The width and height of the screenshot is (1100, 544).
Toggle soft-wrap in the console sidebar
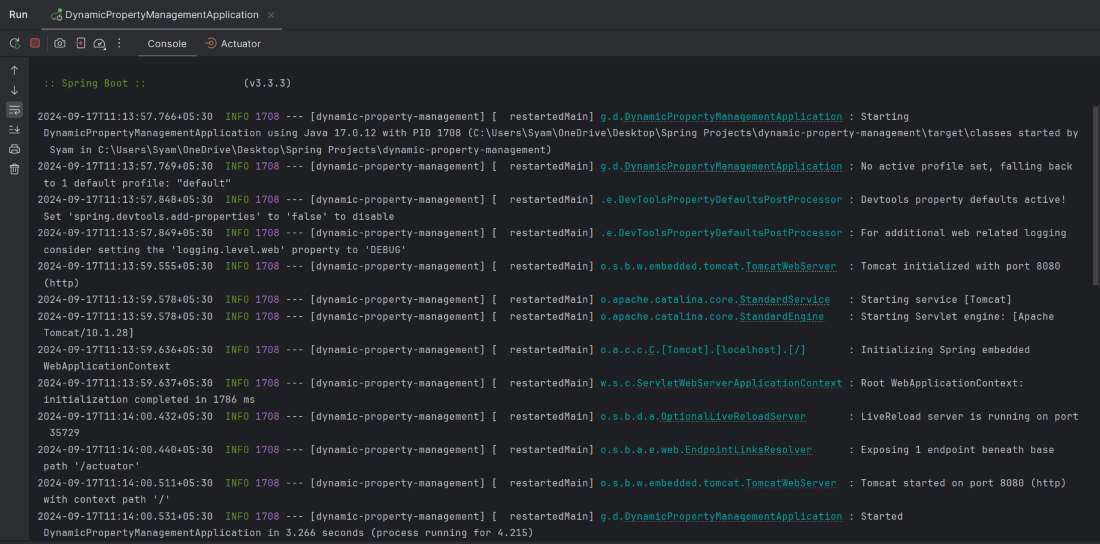14,110
